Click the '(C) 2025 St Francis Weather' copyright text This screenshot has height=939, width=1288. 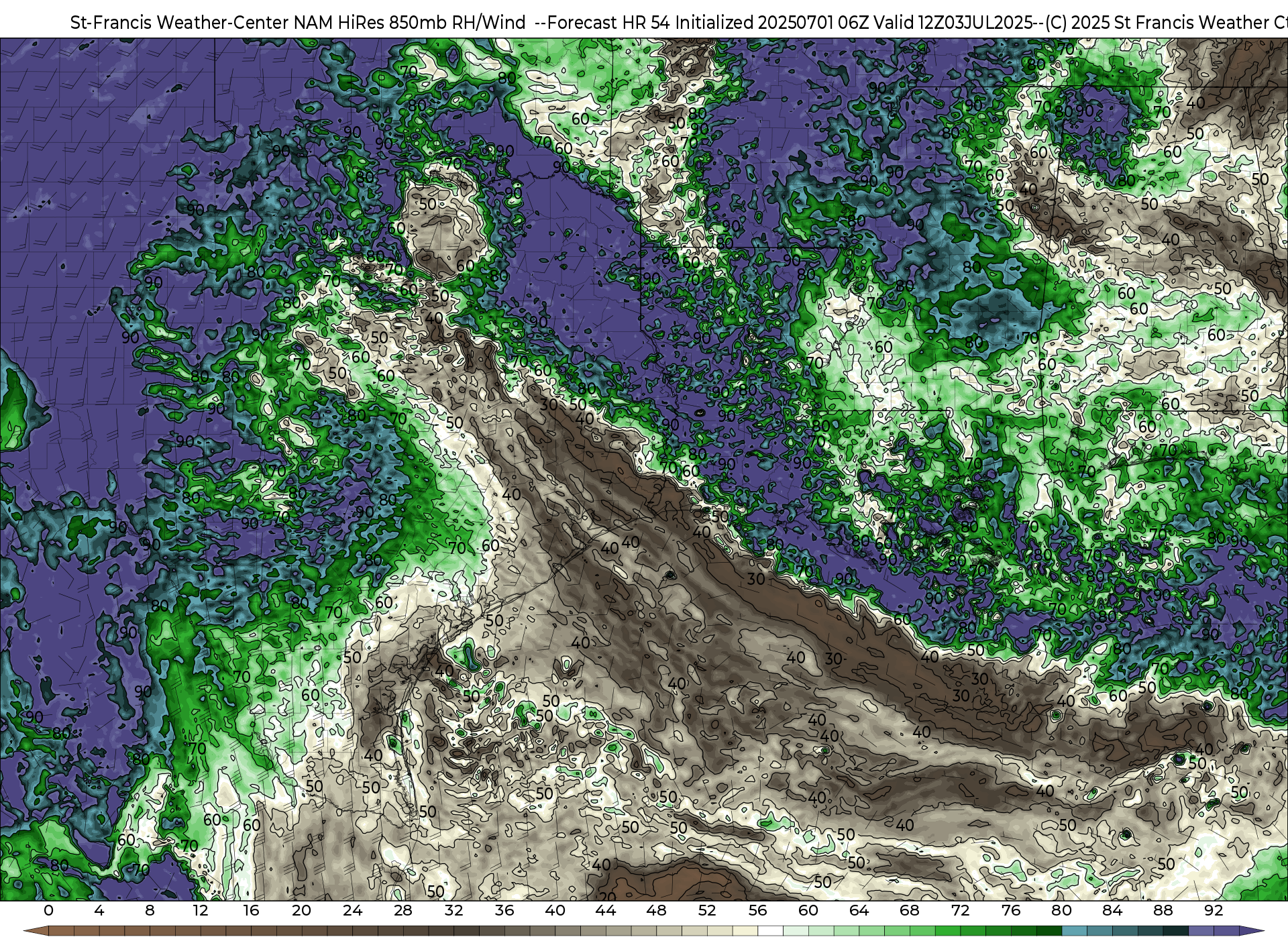1157,23
